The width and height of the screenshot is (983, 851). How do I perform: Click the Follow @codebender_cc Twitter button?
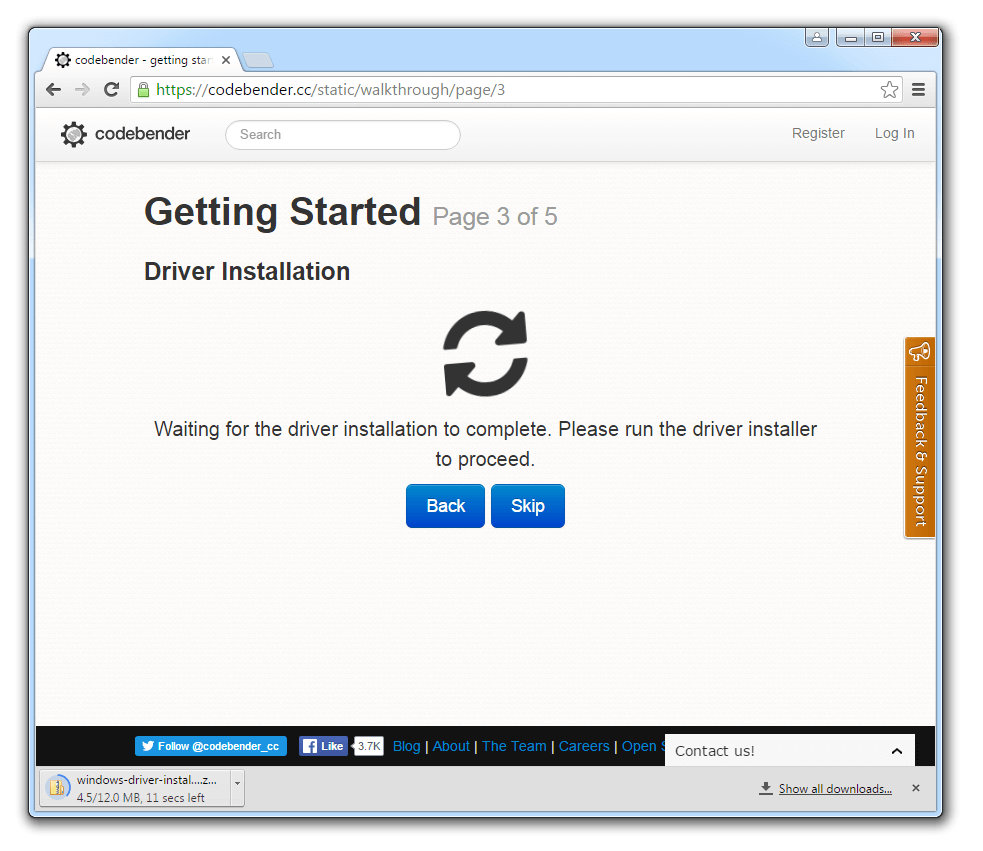[x=211, y=746]
